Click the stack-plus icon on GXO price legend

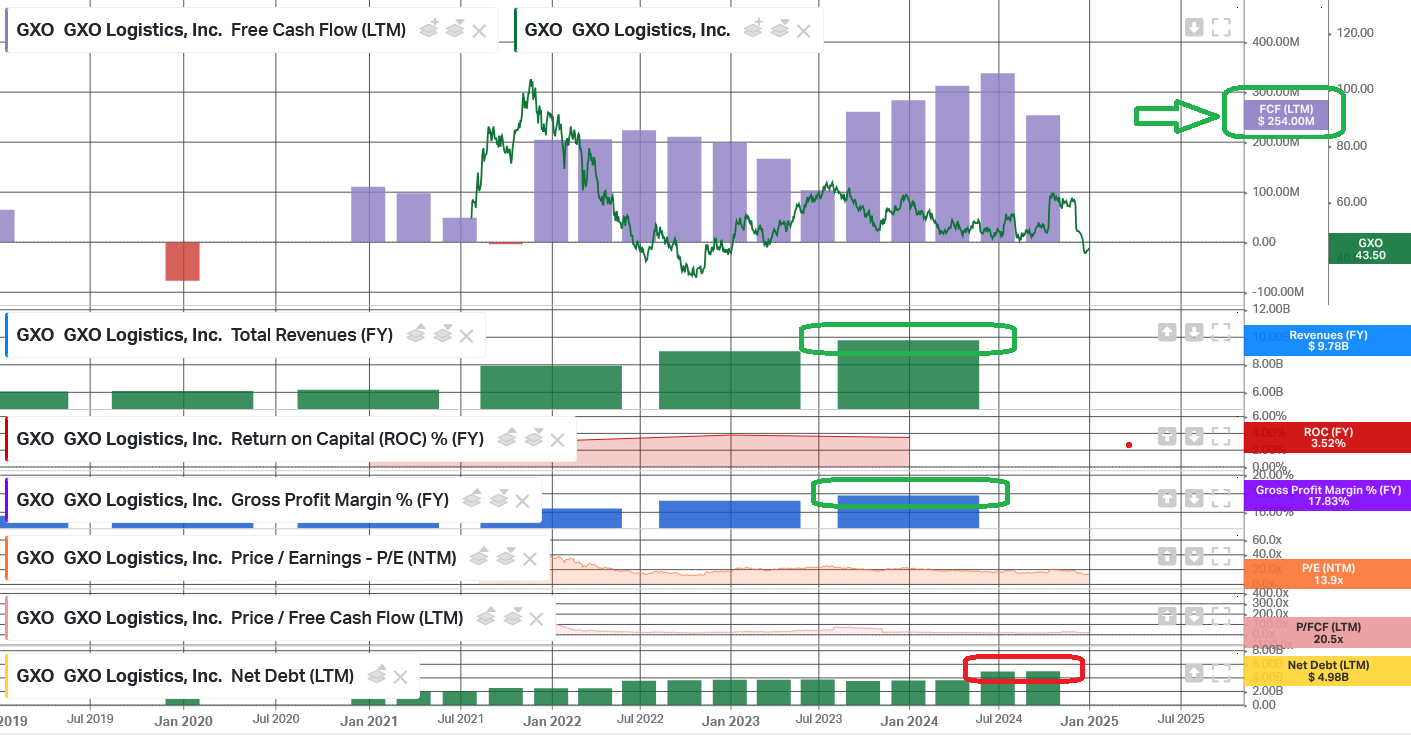[754, 29]
